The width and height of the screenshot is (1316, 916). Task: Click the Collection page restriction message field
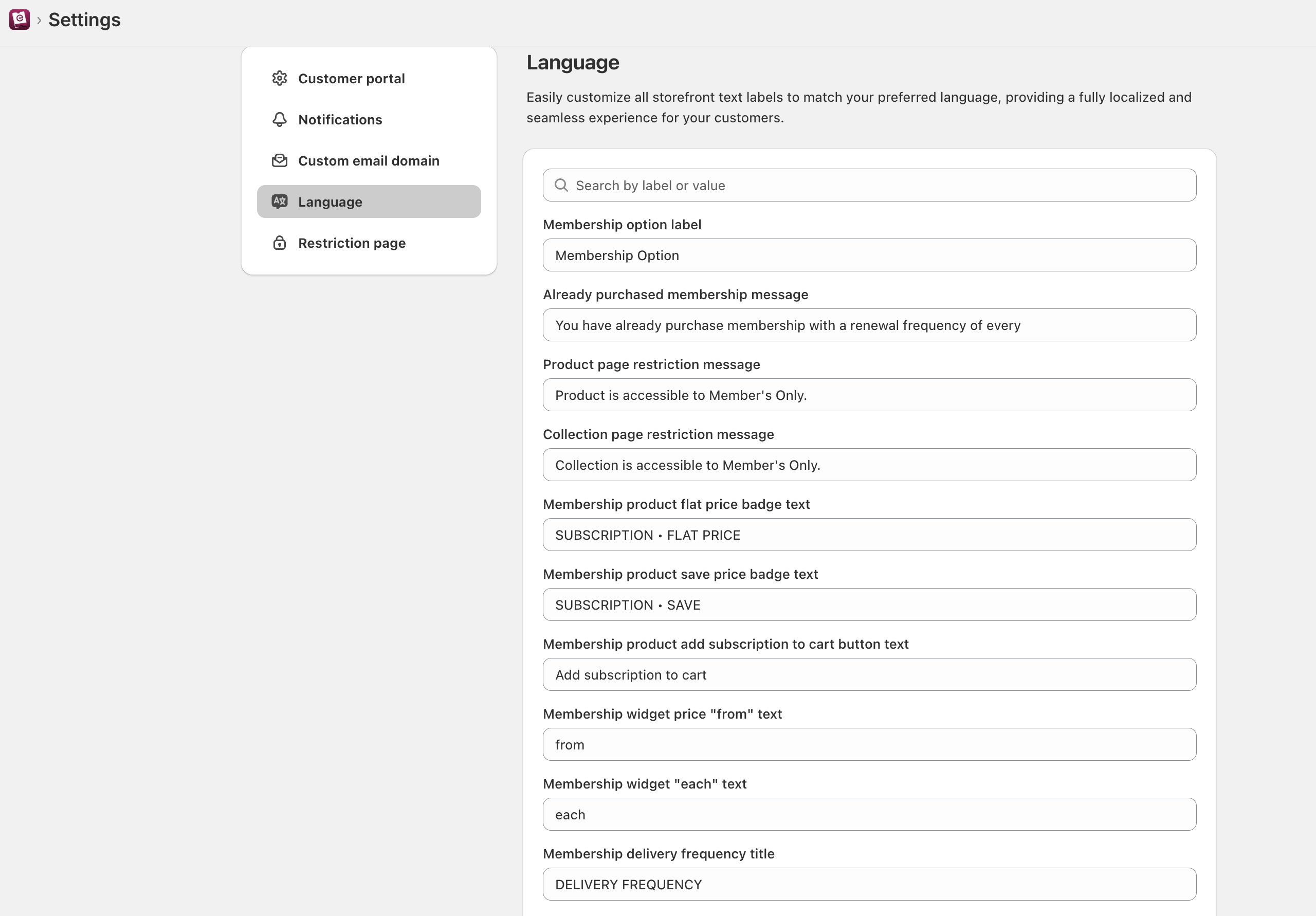click(x=869, y=465)
